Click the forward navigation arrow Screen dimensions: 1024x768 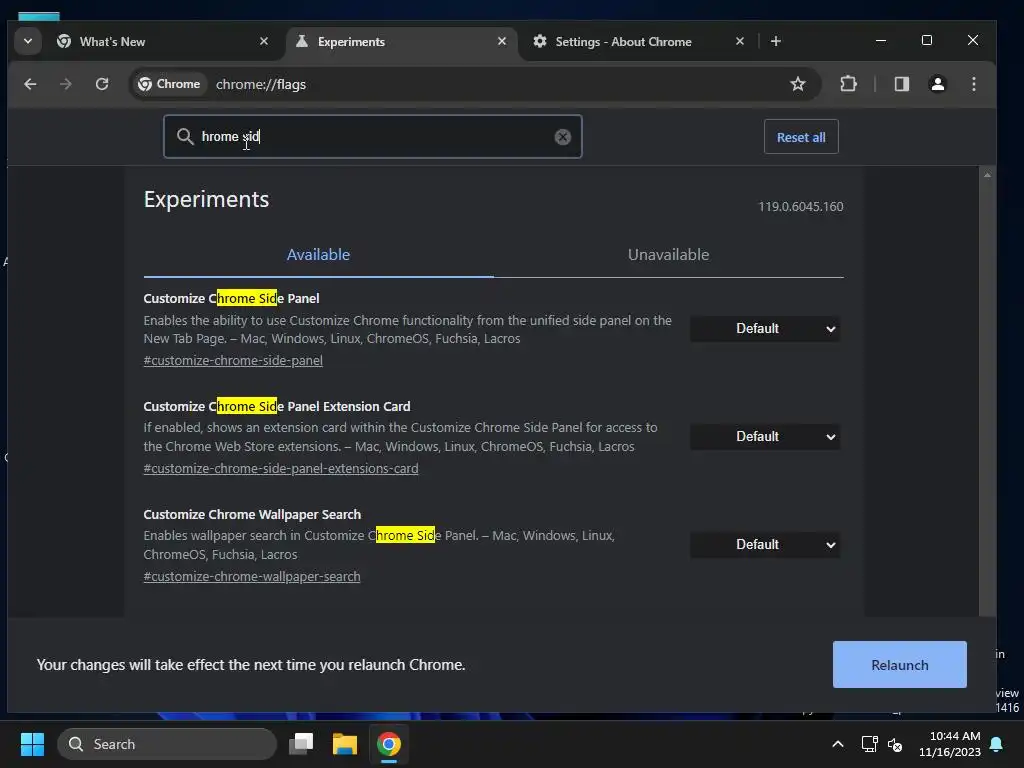tap(65, 84)
